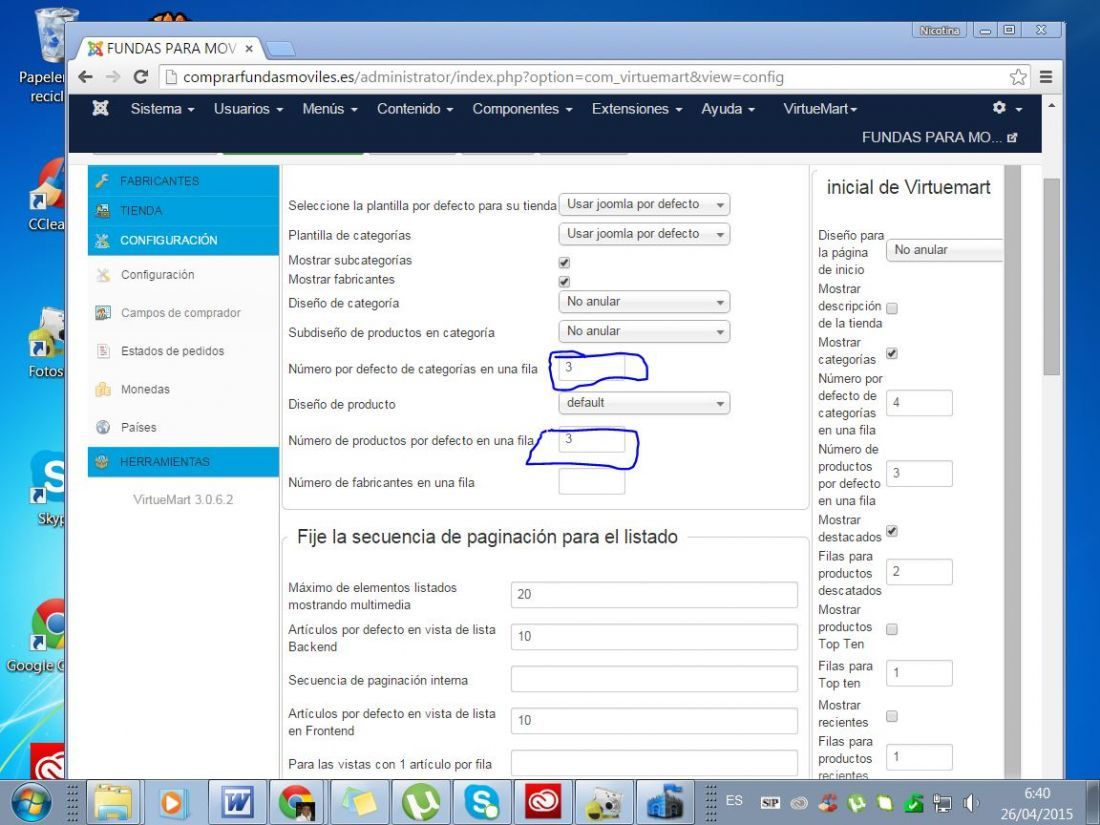Screen dimensions: 1100x825
Task: Open Chrome hamburger menu icon
Action: (1045, 76)
